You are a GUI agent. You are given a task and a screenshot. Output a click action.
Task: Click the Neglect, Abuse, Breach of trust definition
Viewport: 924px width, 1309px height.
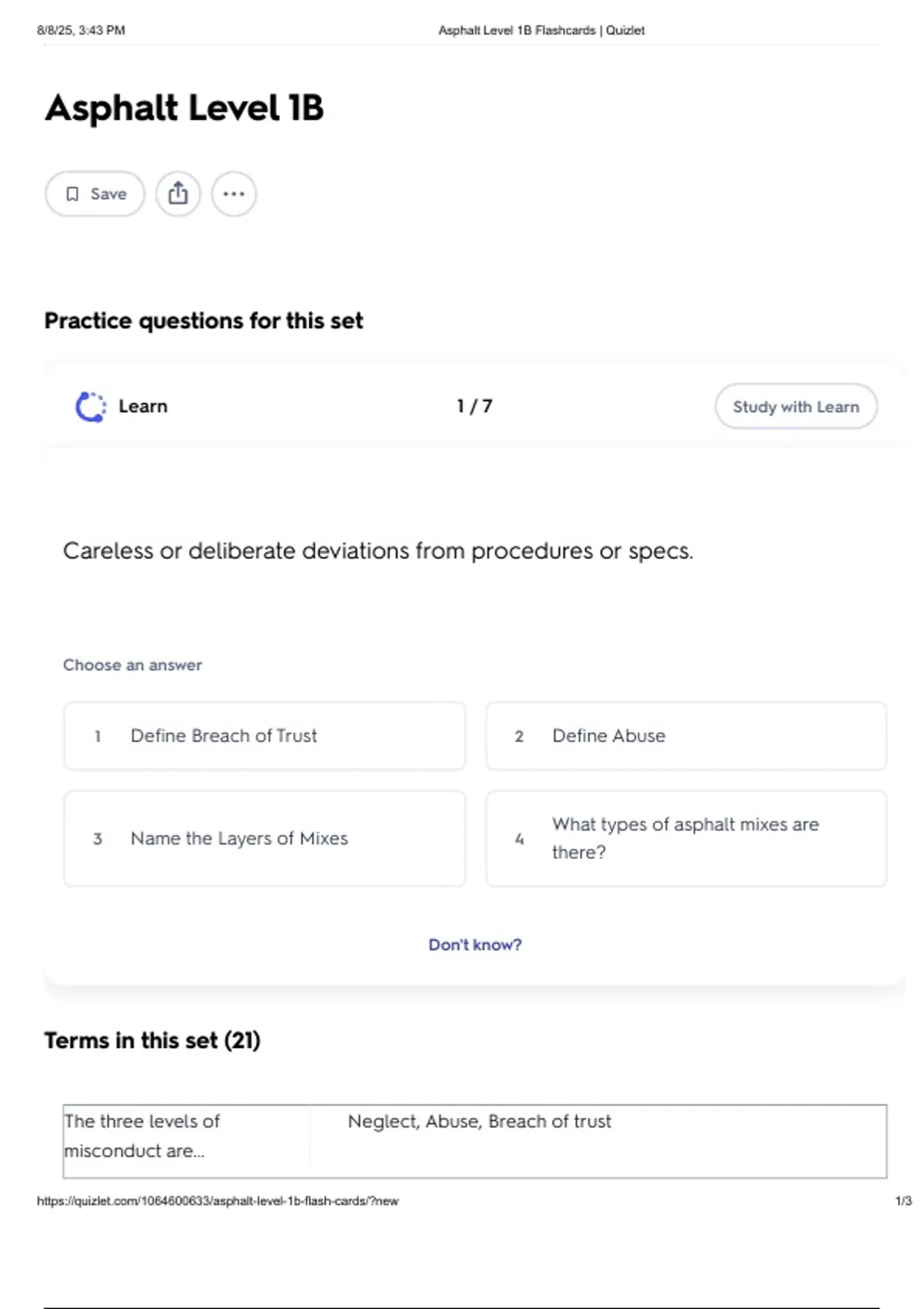click(x=479, y=1122)
